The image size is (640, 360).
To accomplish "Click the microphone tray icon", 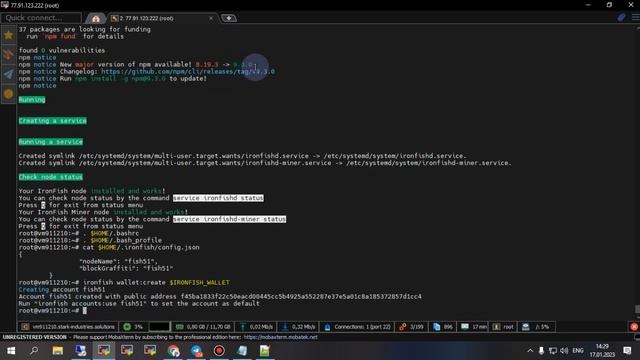I will click(x=541, y=351).
